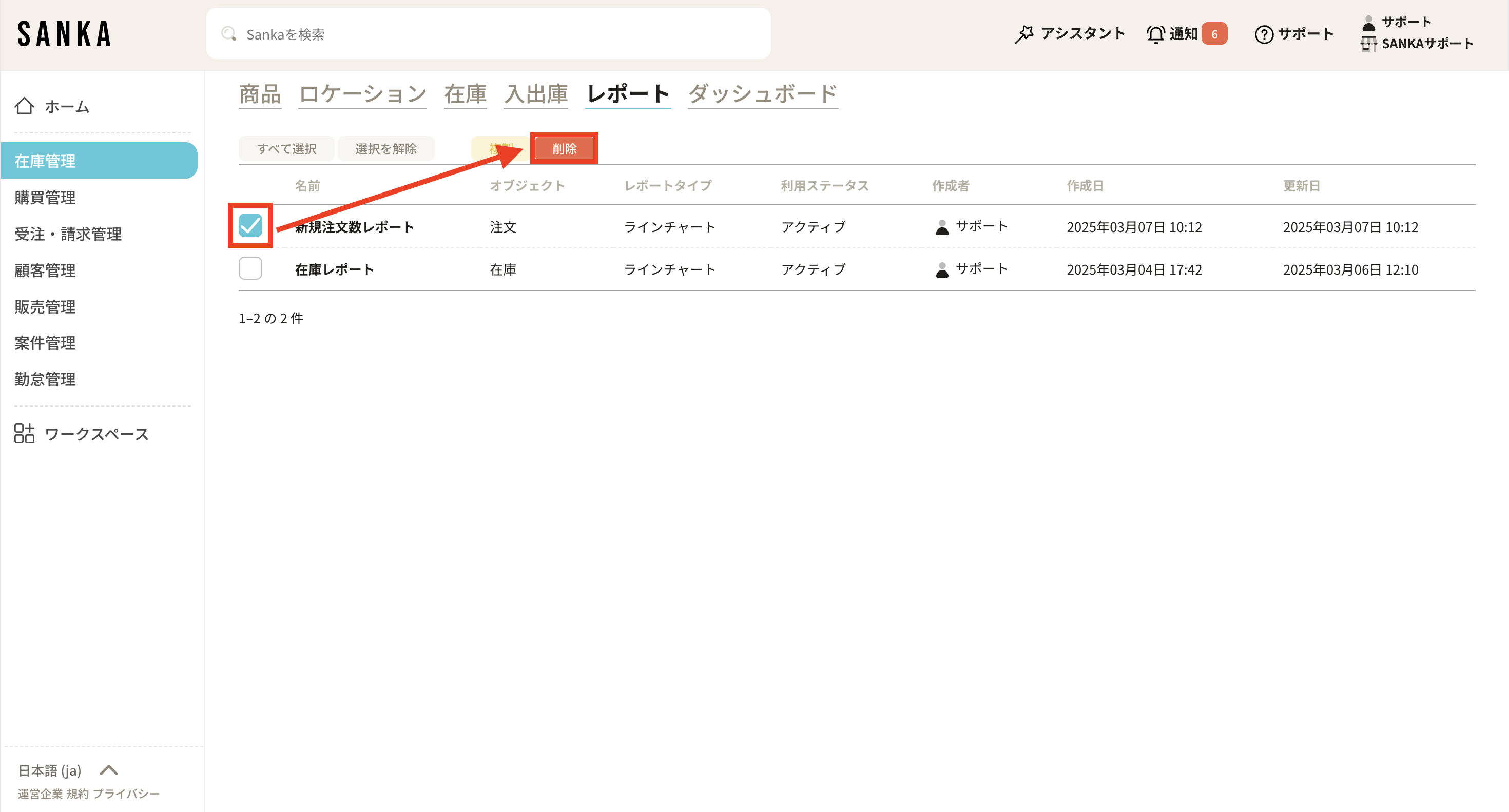Open 購買管理 in the sidebar
Viewport: 1509px width, 812px height.
[45, 198]
